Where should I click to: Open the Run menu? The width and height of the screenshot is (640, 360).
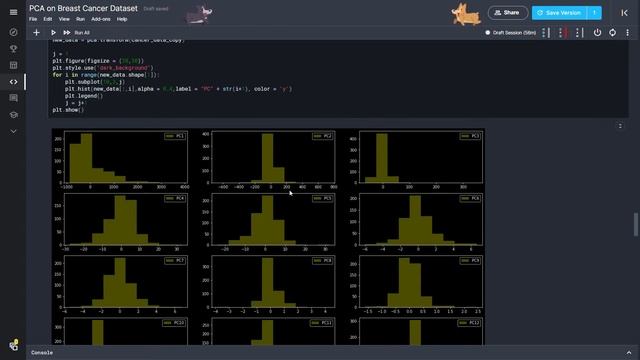pos(80,19)
